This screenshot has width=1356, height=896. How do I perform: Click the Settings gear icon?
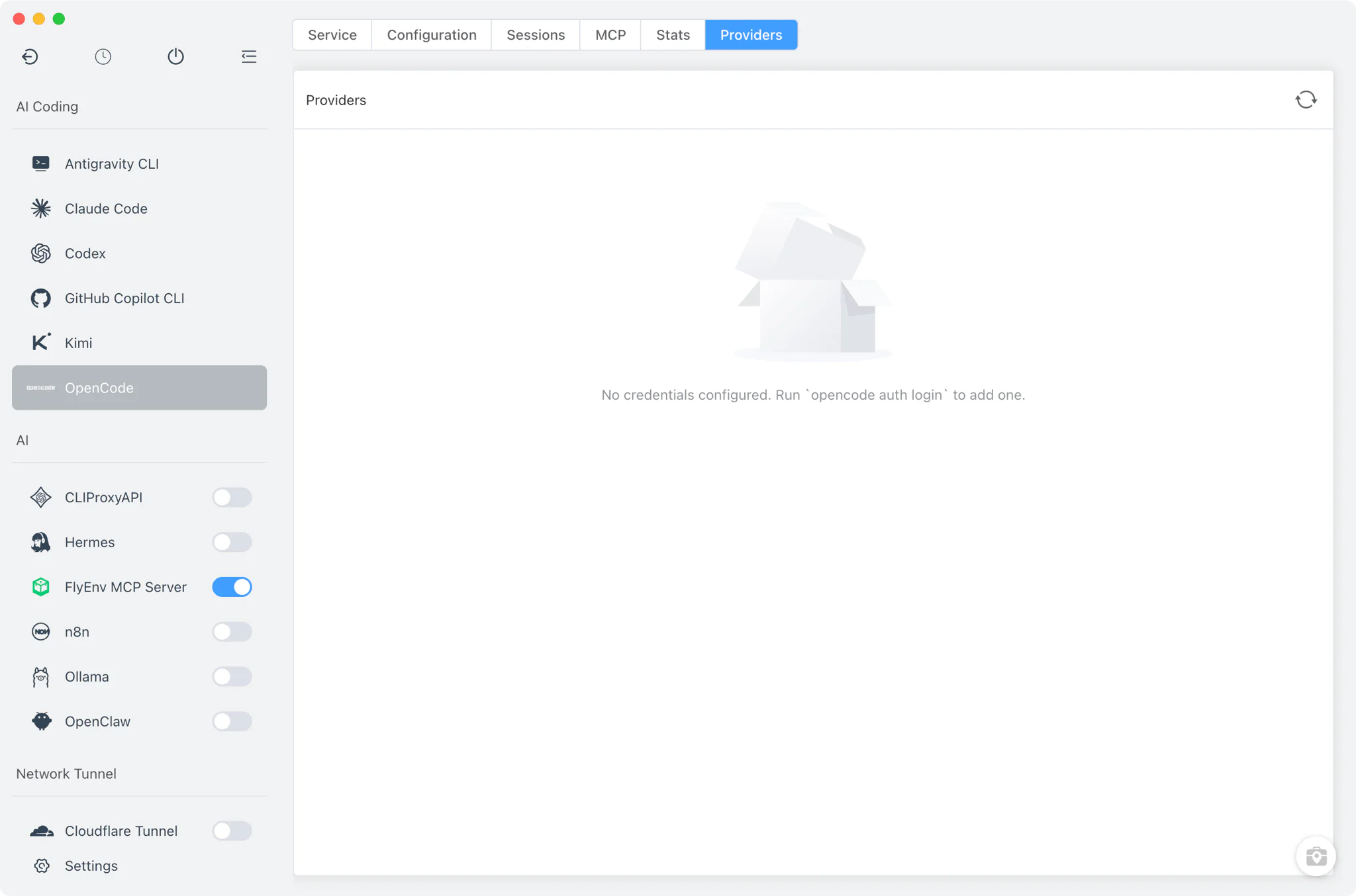tap(42, 866)
